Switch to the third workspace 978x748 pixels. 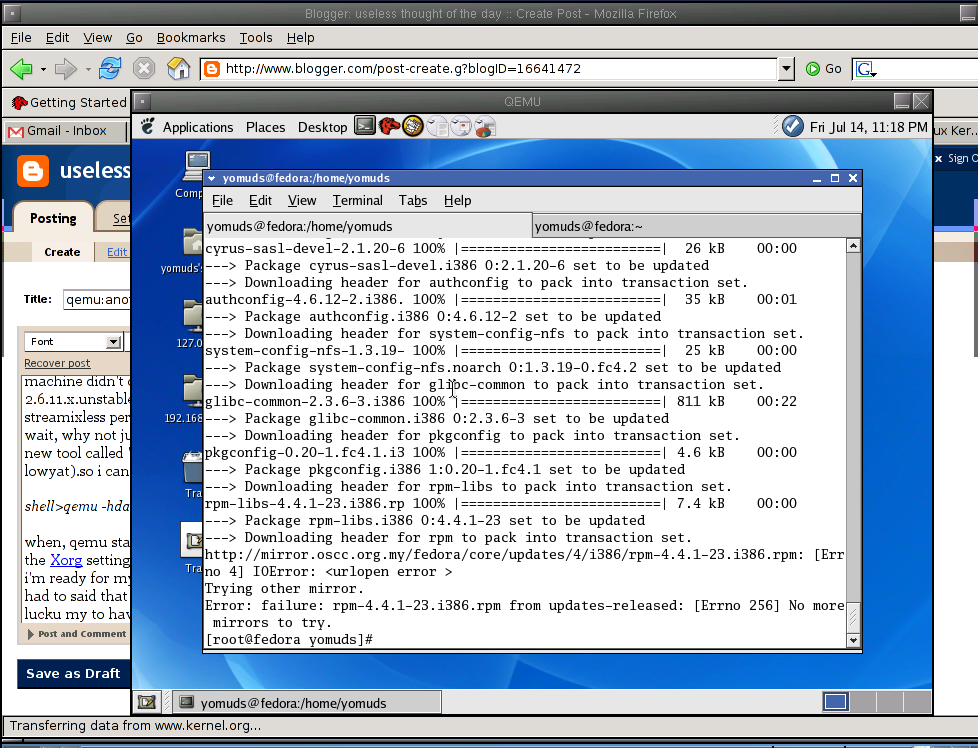pyautogui.click(x=889, y=702)
